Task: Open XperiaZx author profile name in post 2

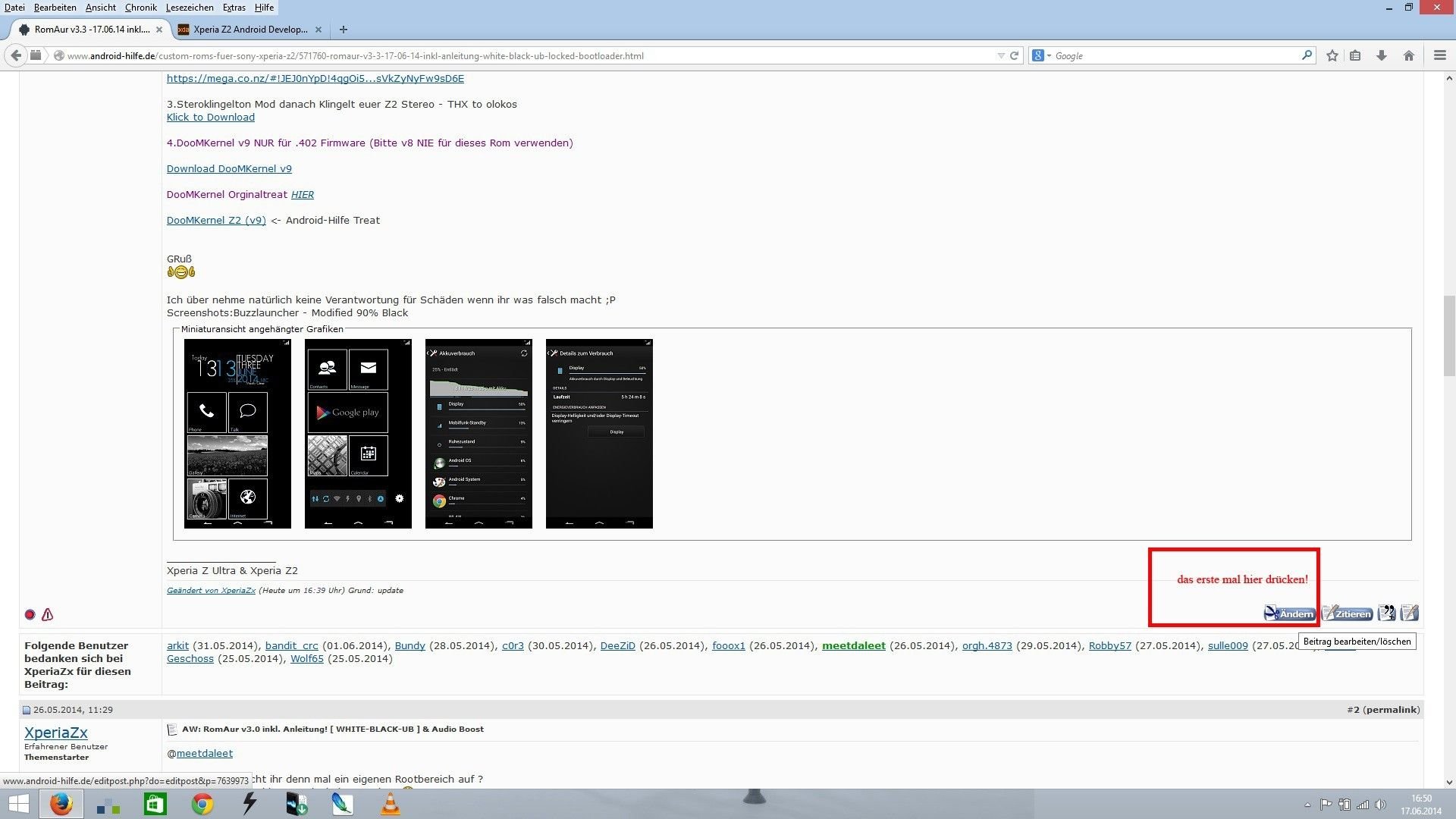Action: (x=55, y=733)
